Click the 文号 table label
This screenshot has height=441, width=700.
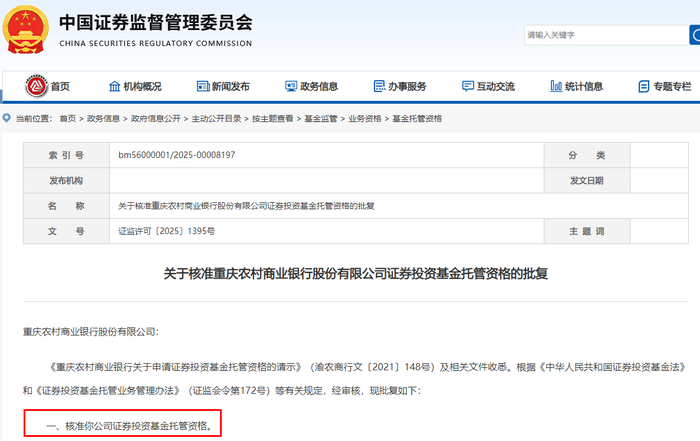tap(66, 231)
